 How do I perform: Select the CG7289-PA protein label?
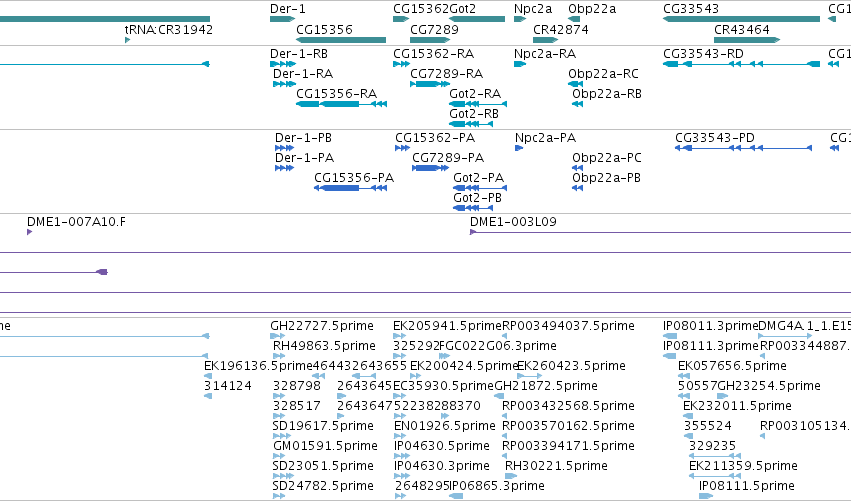[448, 158]
